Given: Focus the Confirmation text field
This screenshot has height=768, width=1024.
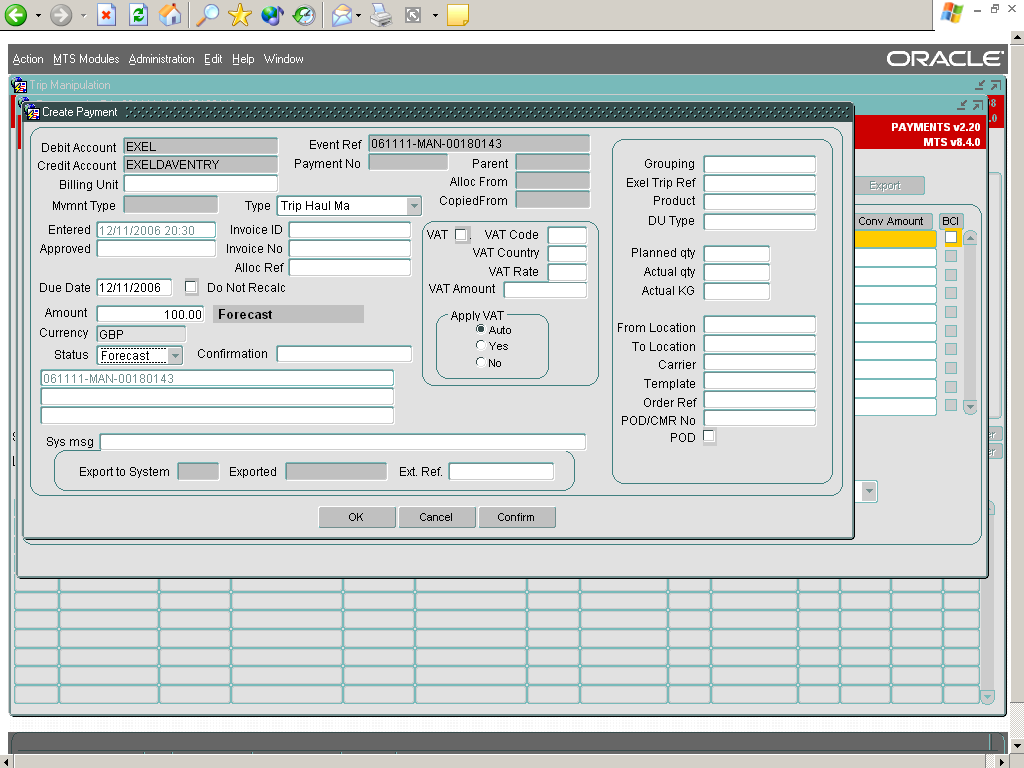Looking at the screenshot, I should [344, 354].
